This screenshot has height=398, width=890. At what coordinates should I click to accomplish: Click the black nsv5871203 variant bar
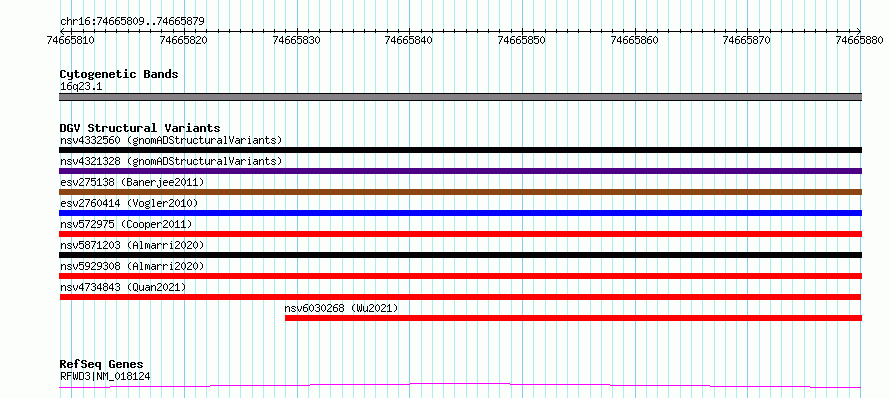pos(460,255)
